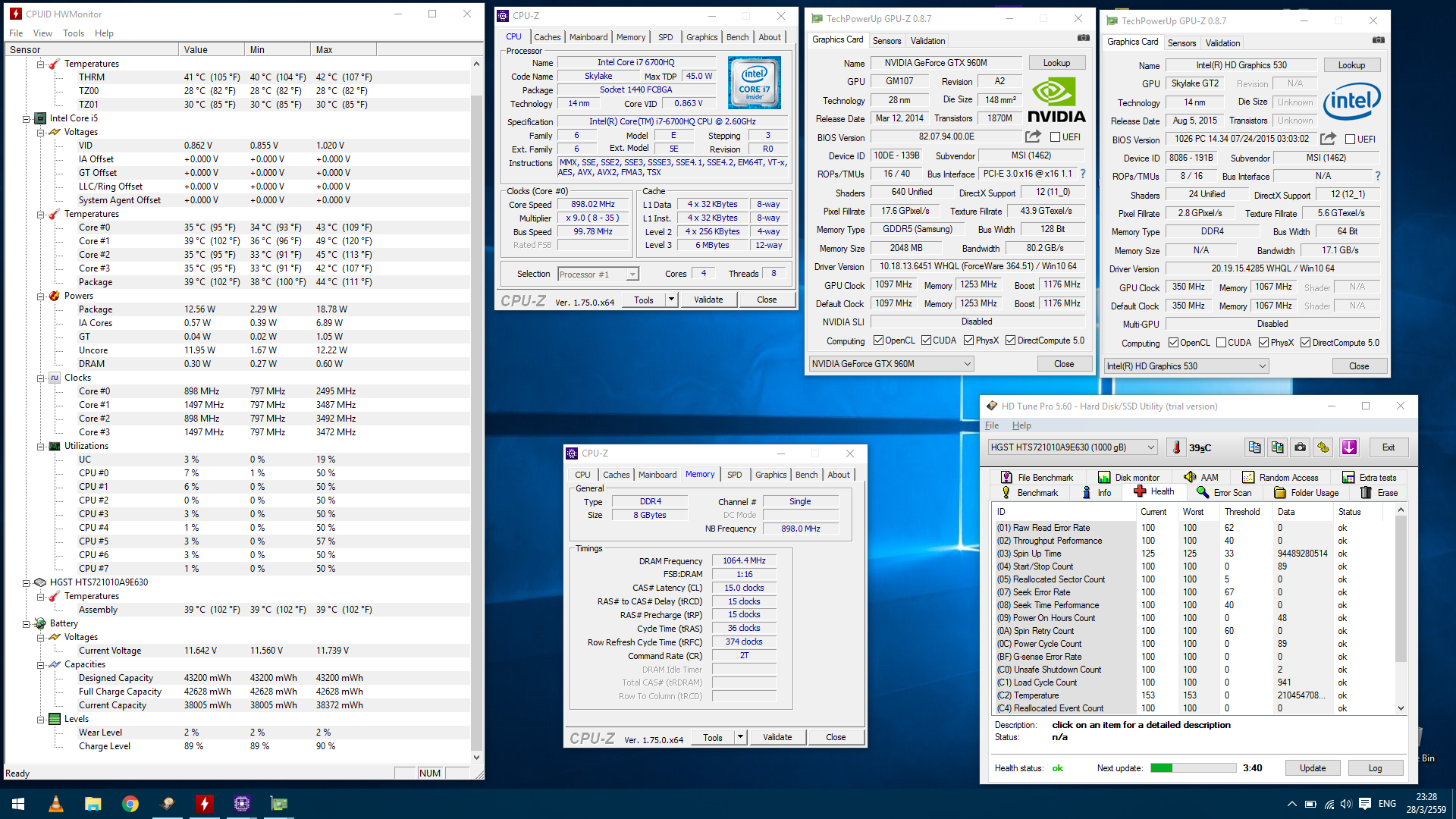Screen dimensions: 1456x819
Task: Toggle the UEFI checkbox in NVIDIA GPU-Z
Action: [x=1055, y=137]
